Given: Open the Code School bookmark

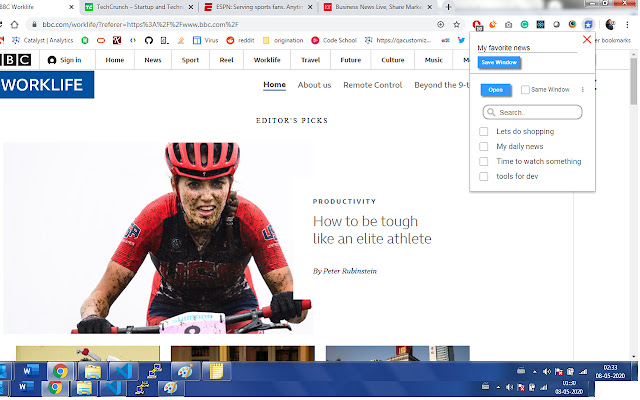Looking at the screenshot, I should (x=333, y=40).
